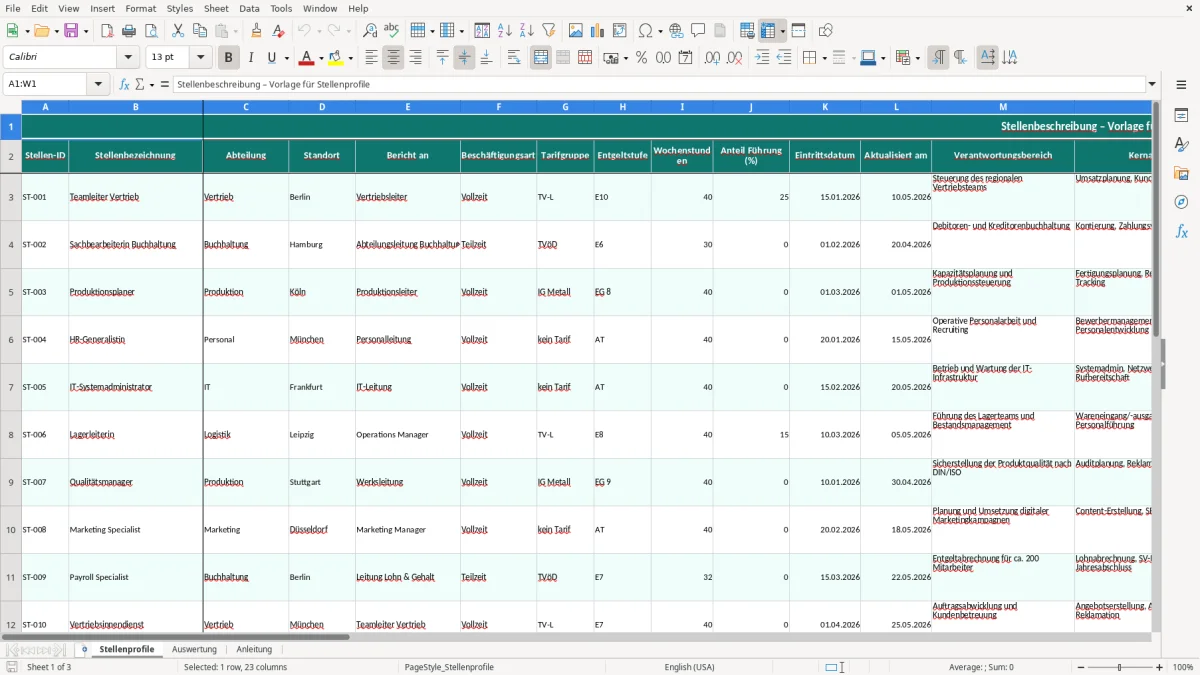
Task: Toggle Align Right
Action: tap(415, 58)
